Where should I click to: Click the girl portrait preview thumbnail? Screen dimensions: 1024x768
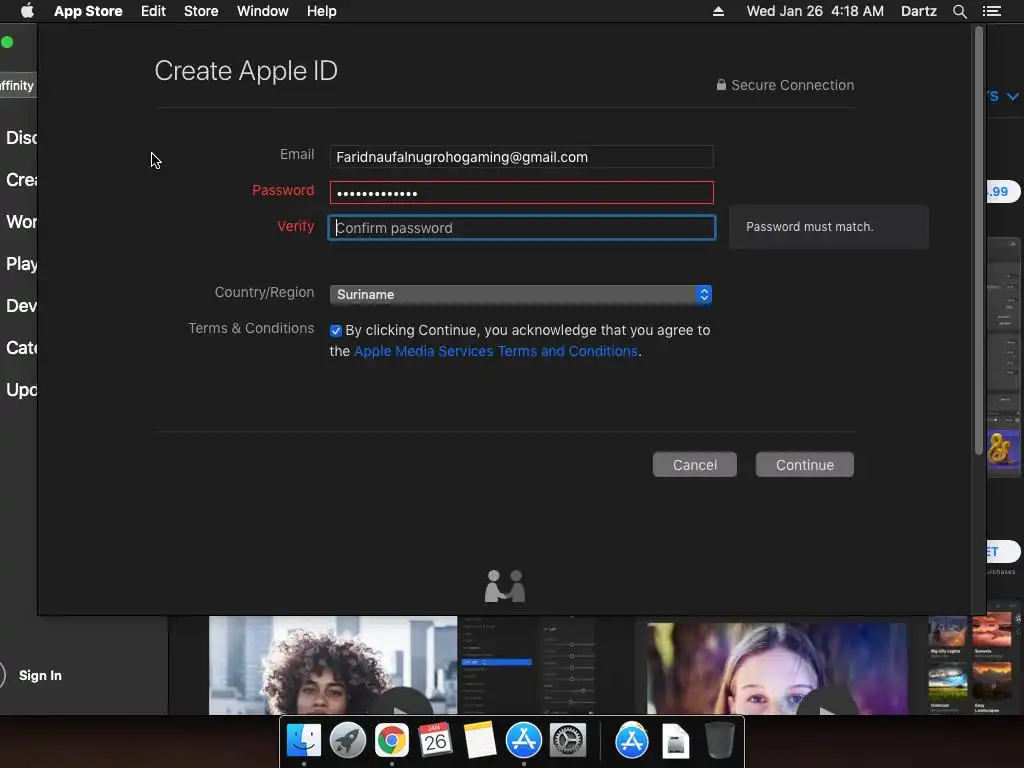tap(776, 668)
